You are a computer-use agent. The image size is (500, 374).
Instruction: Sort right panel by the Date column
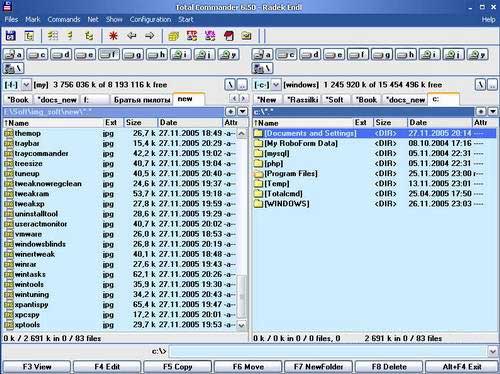tap(439, 123)
